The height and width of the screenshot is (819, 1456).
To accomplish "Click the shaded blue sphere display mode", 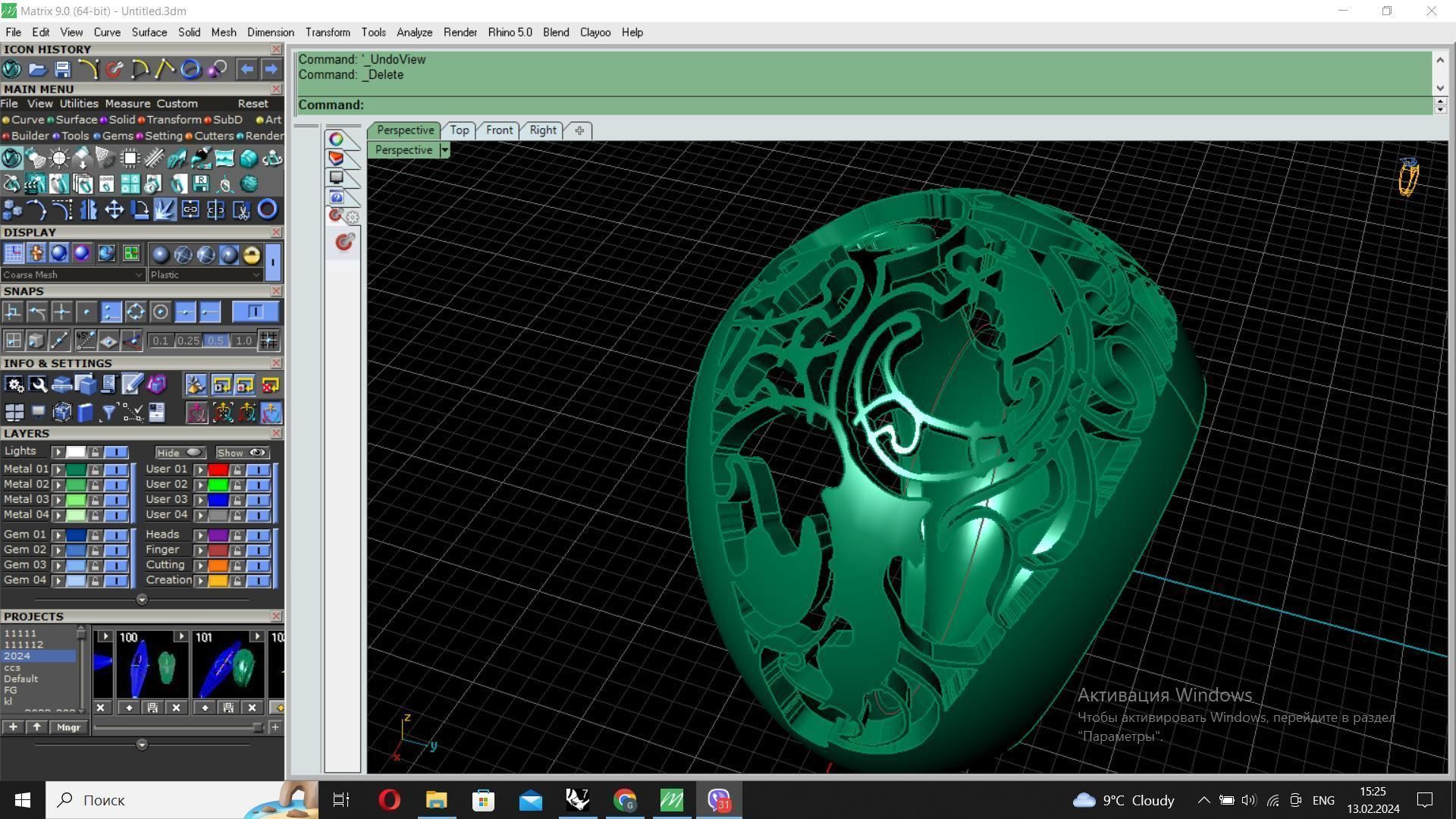I will point(58,253).
